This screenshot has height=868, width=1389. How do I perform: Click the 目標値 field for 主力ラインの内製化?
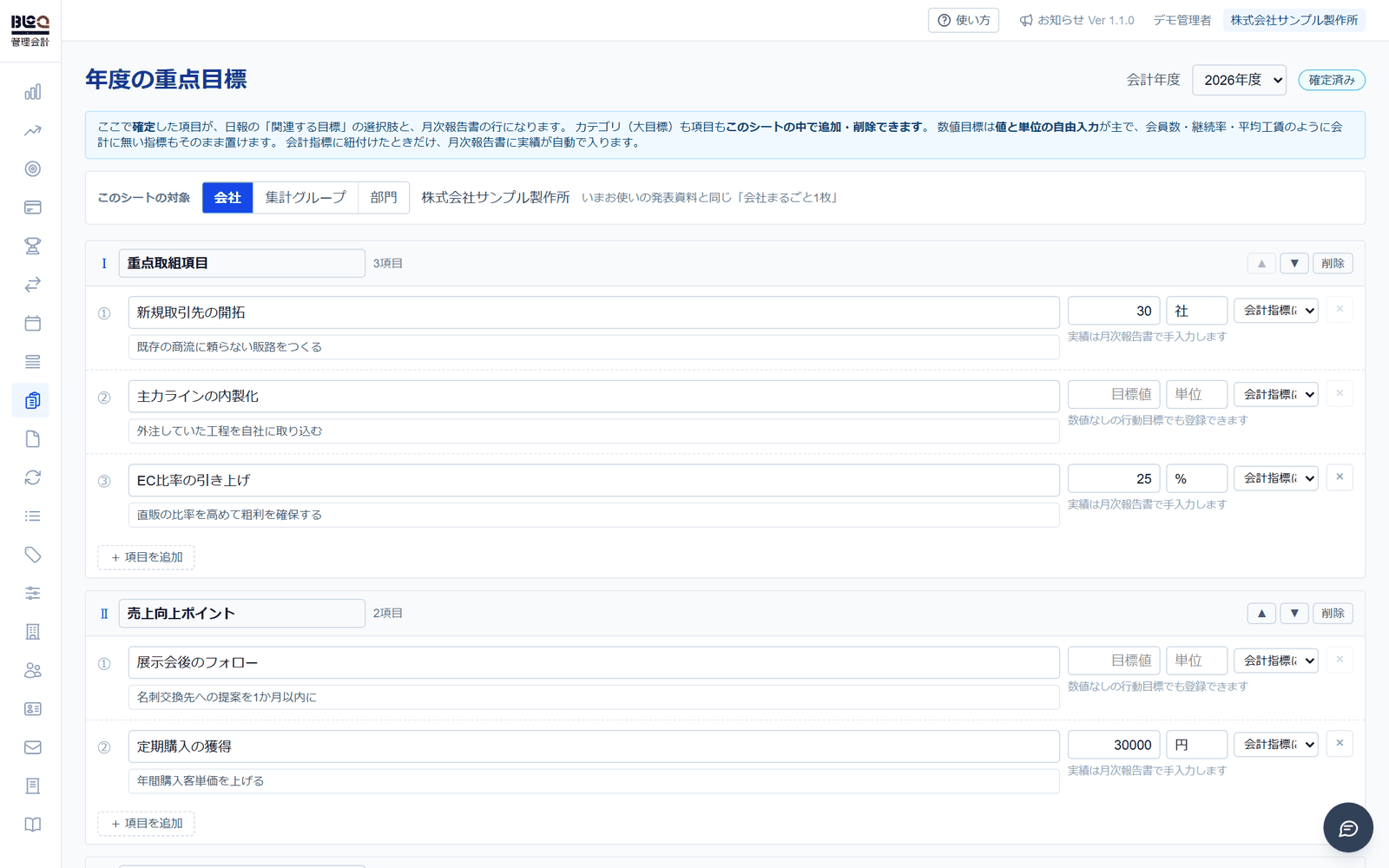click(1114, 395)
